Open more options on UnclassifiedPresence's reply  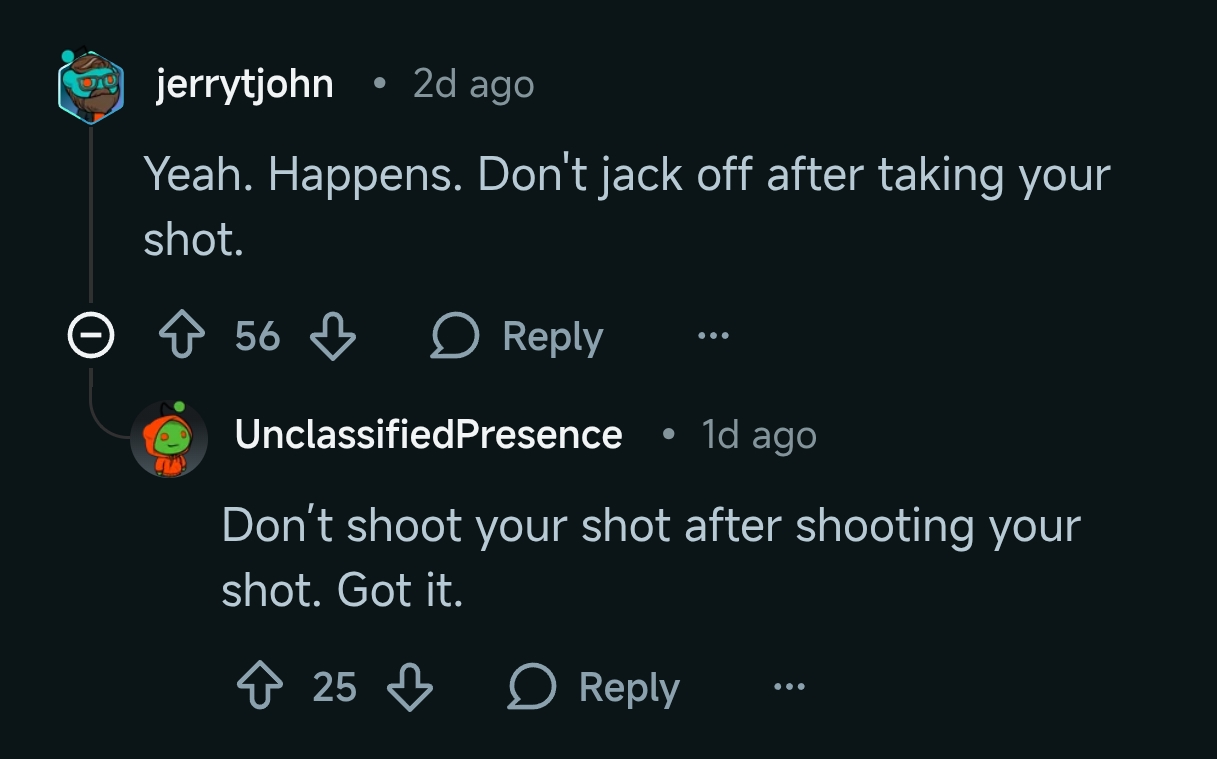tap(789, 688)
